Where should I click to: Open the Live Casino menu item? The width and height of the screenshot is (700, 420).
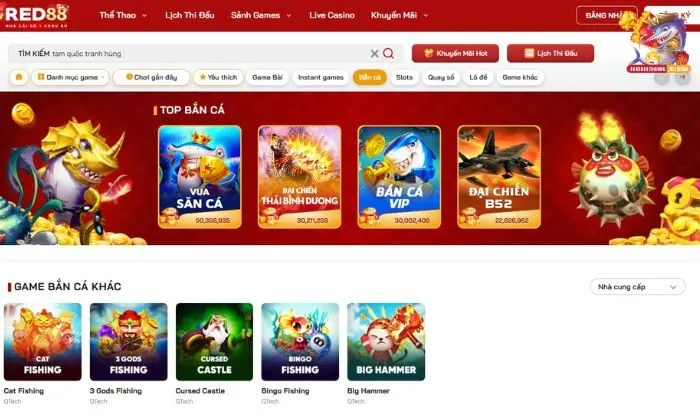tap(332, 15)
